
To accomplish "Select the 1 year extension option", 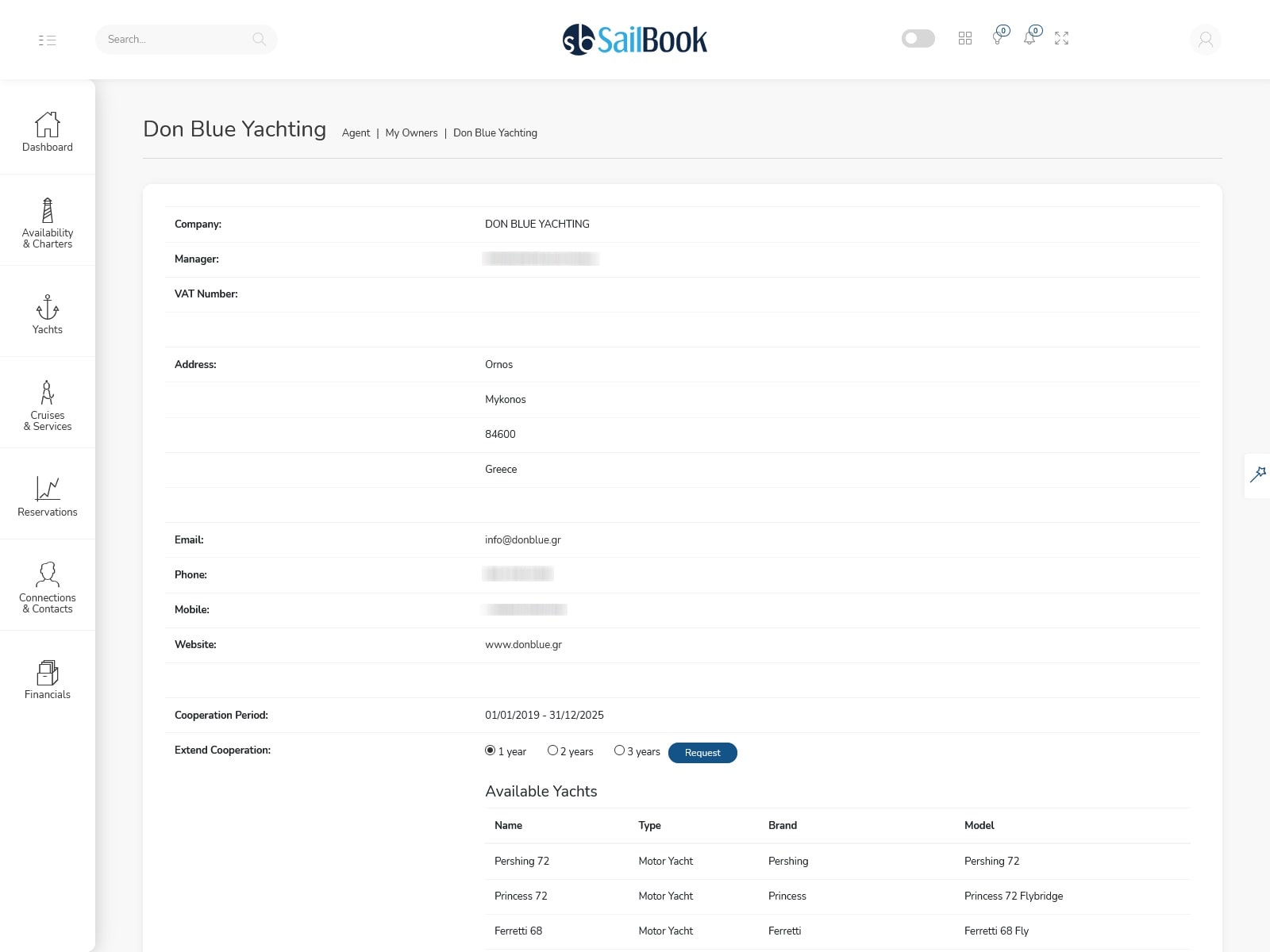I will [491, 750].
